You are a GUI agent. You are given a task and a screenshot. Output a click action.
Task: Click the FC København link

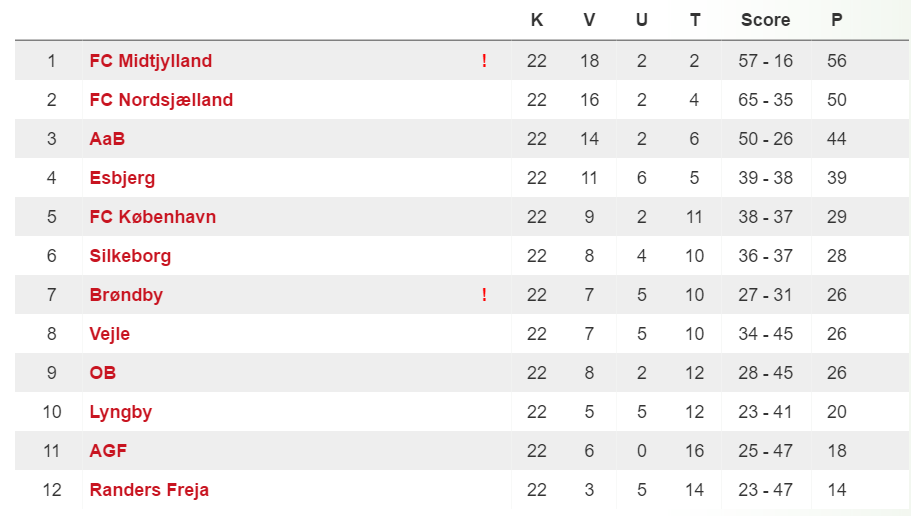click(x=153, y=217)
